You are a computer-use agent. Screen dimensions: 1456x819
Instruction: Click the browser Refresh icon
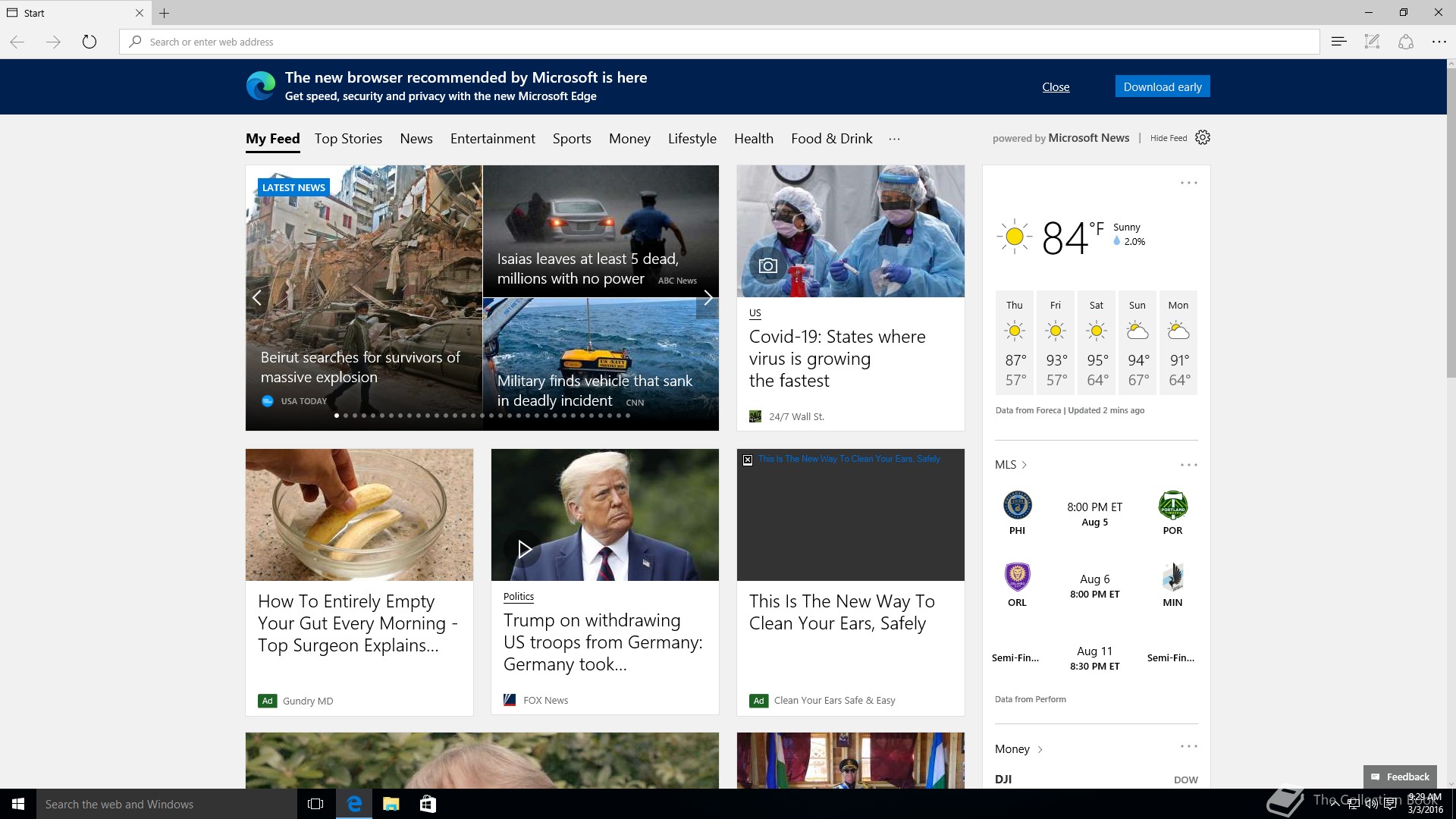[x=89, y=42]
